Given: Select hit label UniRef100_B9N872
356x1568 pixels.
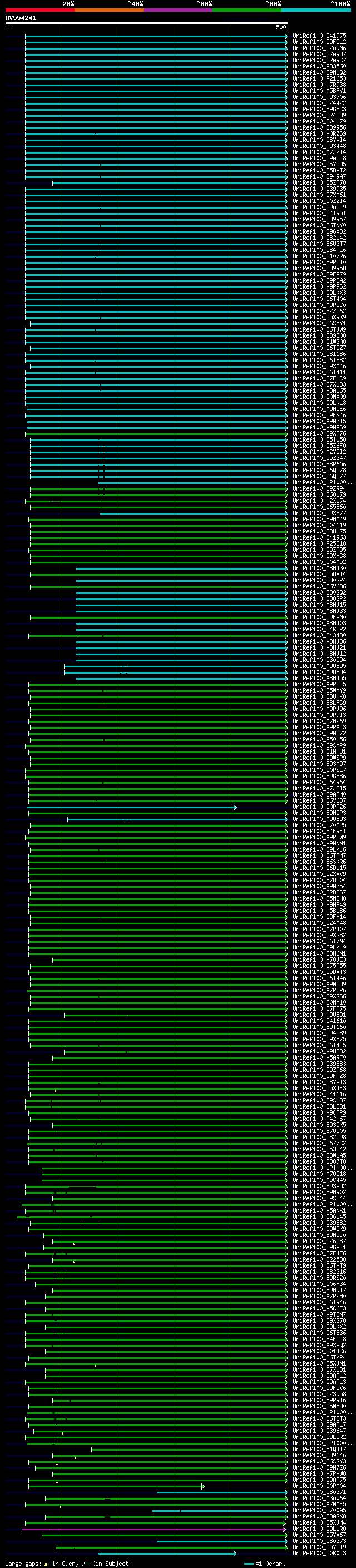Looking at the screenshot, I should 319,733.
